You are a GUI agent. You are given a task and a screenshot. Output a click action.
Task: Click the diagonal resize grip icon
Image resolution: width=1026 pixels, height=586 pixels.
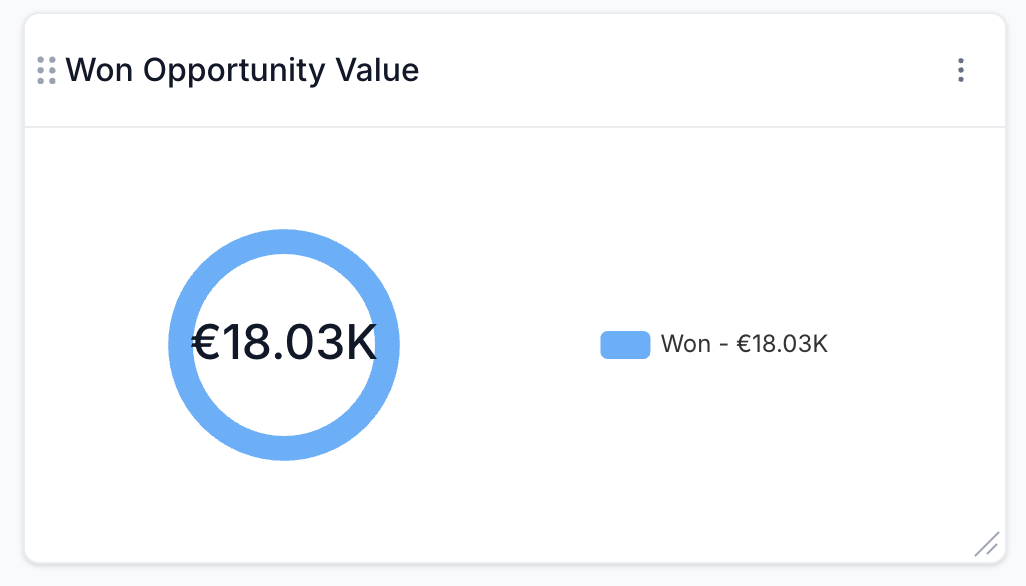987,543
